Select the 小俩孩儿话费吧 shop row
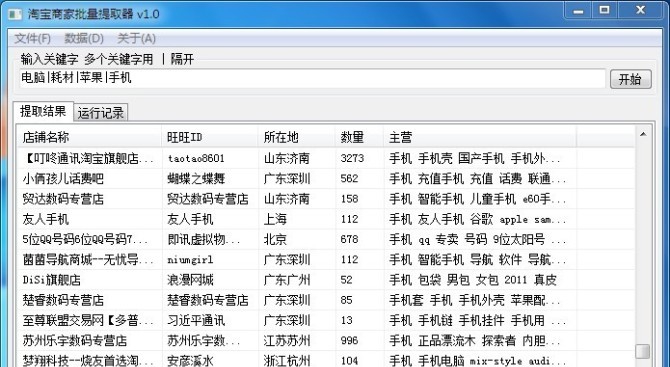 coord(326,179)
